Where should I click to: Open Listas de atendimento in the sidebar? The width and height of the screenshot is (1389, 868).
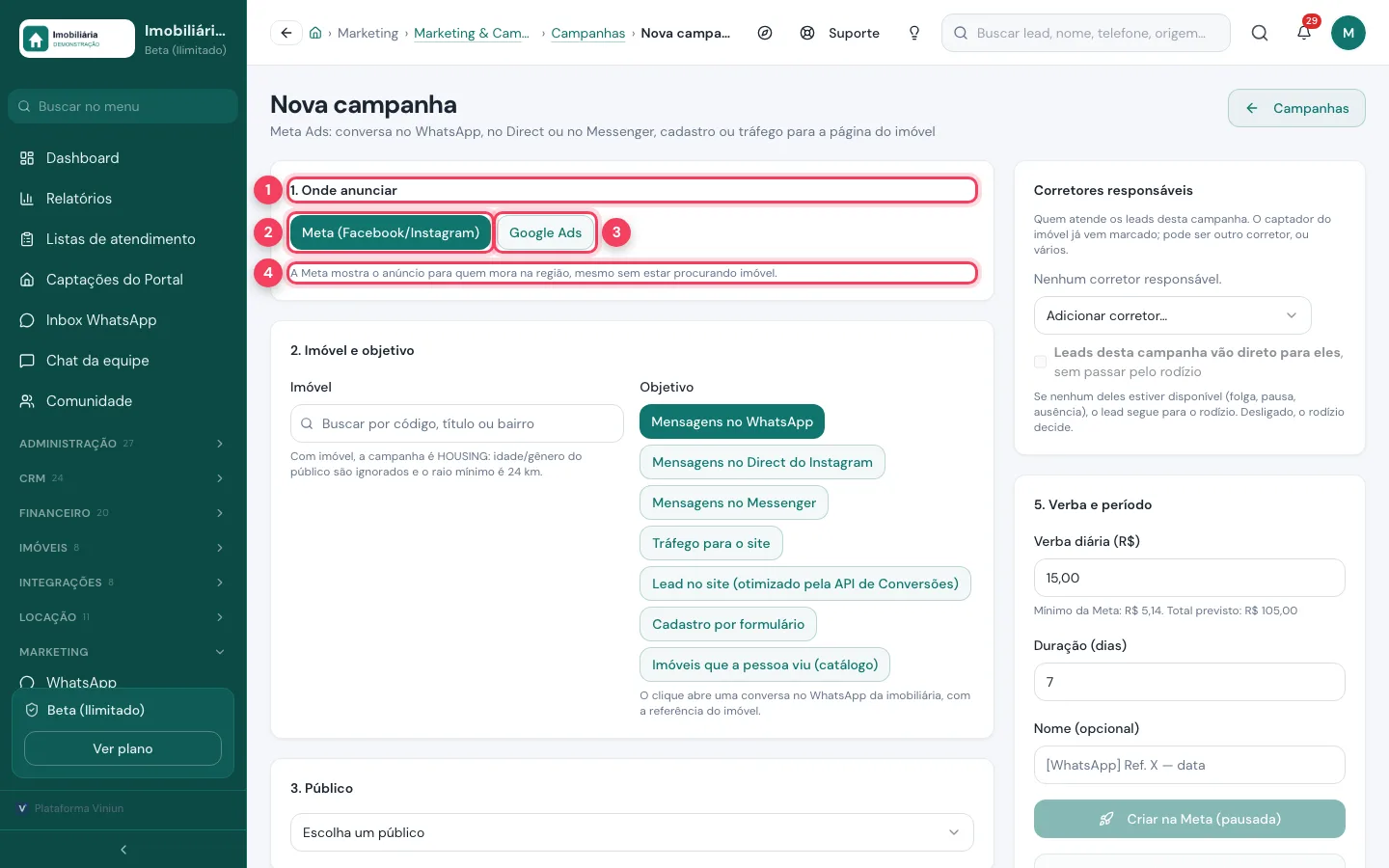pos(123,239)
